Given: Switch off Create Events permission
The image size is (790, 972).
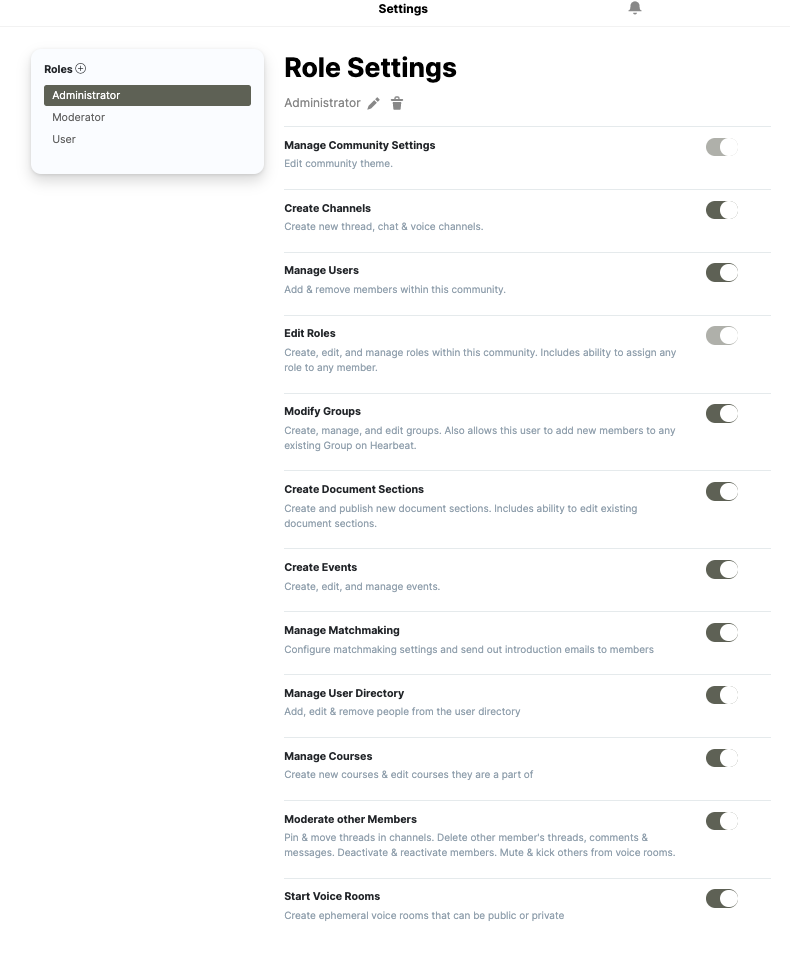Looking at the screenshot, I should tap(722, 570).
